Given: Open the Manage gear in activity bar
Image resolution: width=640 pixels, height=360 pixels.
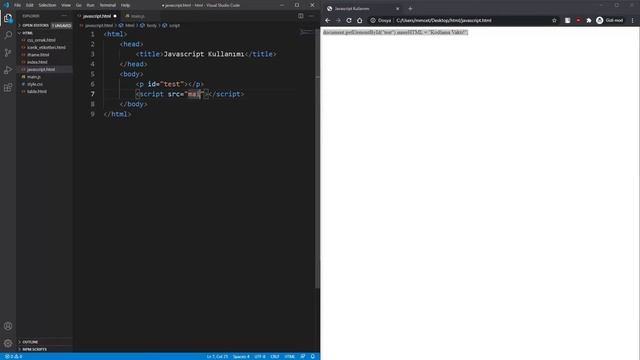Looking at the screenshot, I should click(8, 343).
